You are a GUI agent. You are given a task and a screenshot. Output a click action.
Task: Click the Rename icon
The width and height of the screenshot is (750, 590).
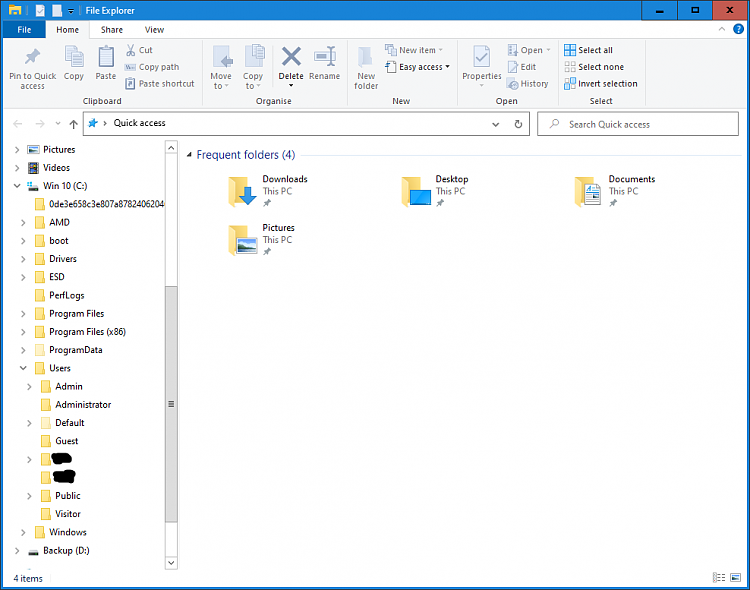325,56
